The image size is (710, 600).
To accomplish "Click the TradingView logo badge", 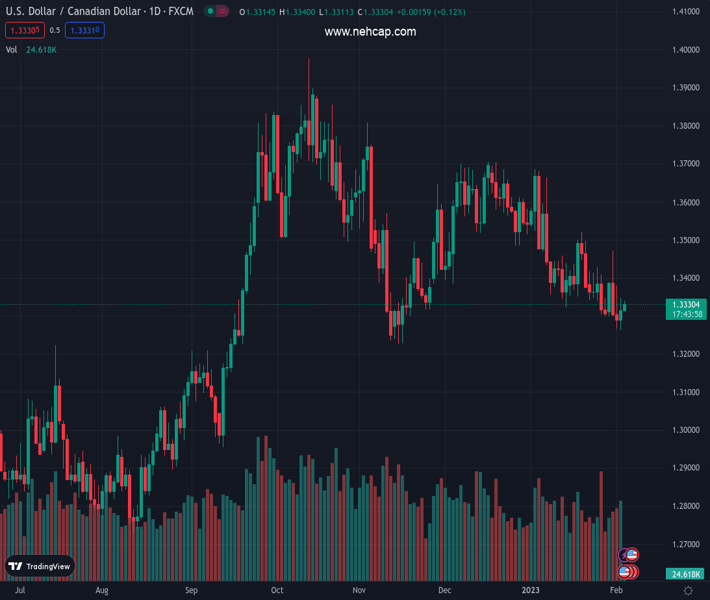I will pyautogui.click(x=40, y=566).
